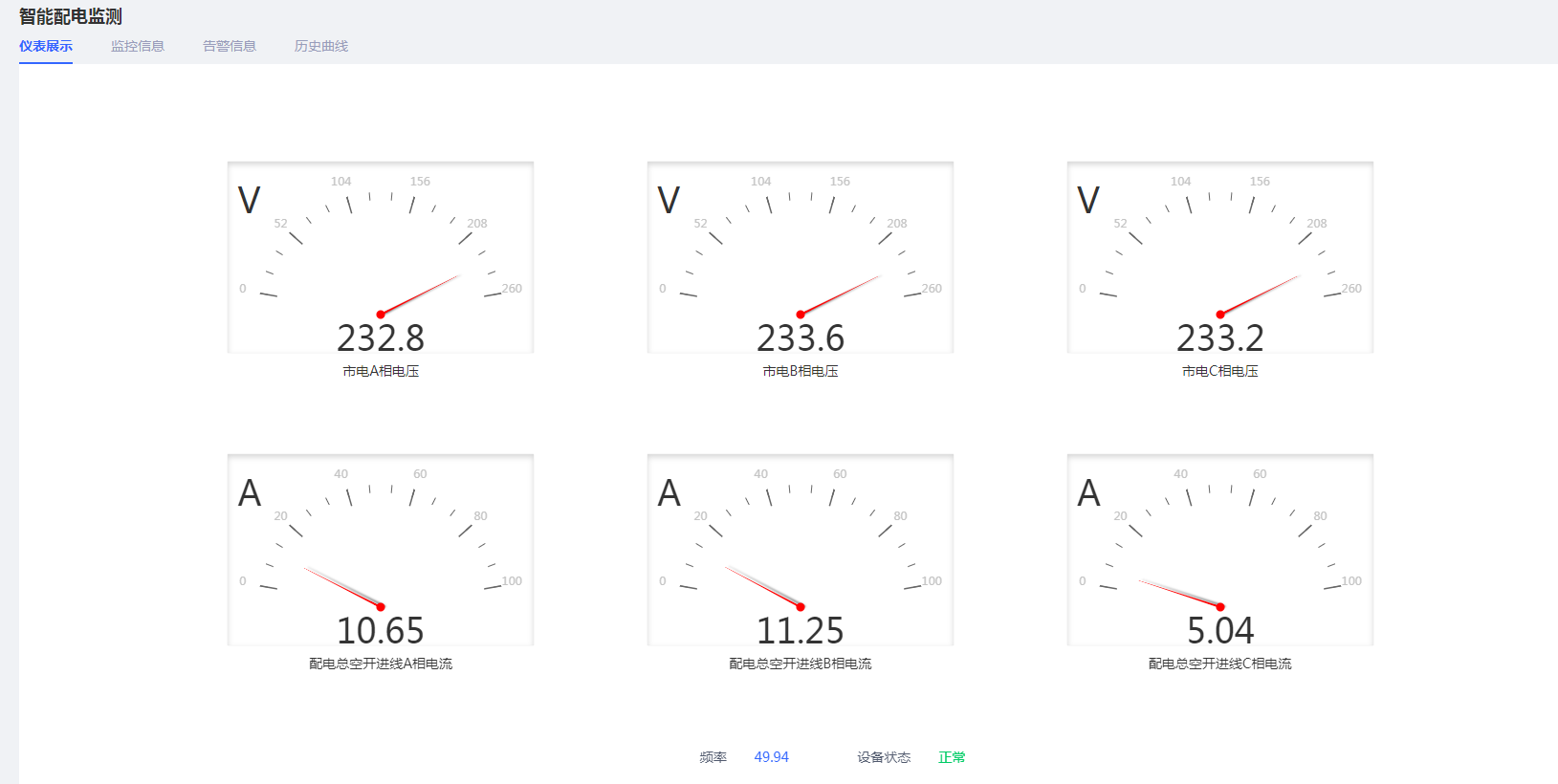Click the 10.65 current reading
Image resolution: width=1558 pixels, height=784 pixels.
[x=381, y=631]
